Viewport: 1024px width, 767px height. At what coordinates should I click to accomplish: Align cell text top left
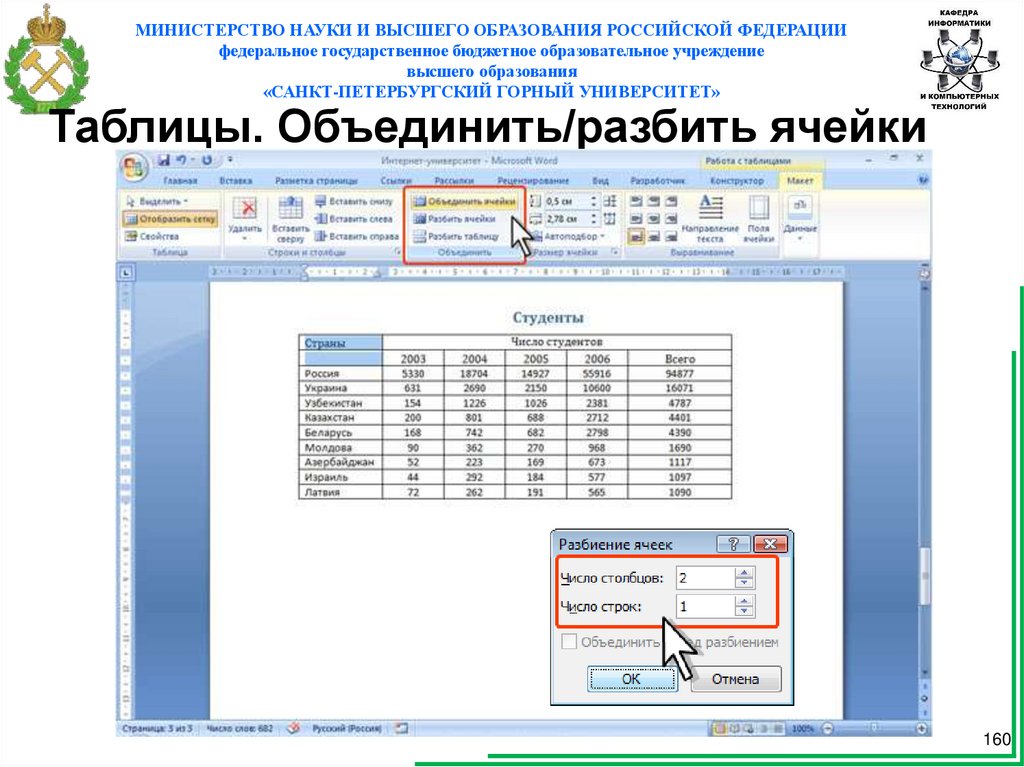tap(637, 202)
